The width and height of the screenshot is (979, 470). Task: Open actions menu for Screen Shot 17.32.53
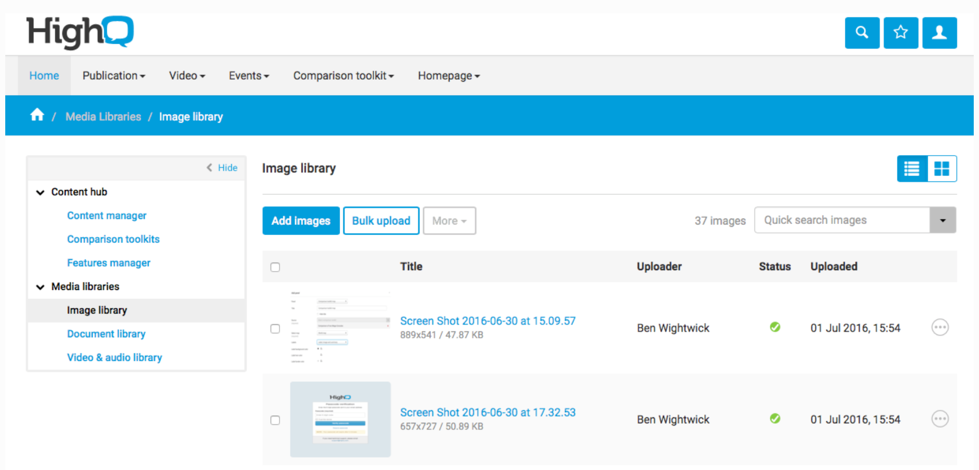coord(939,419)
